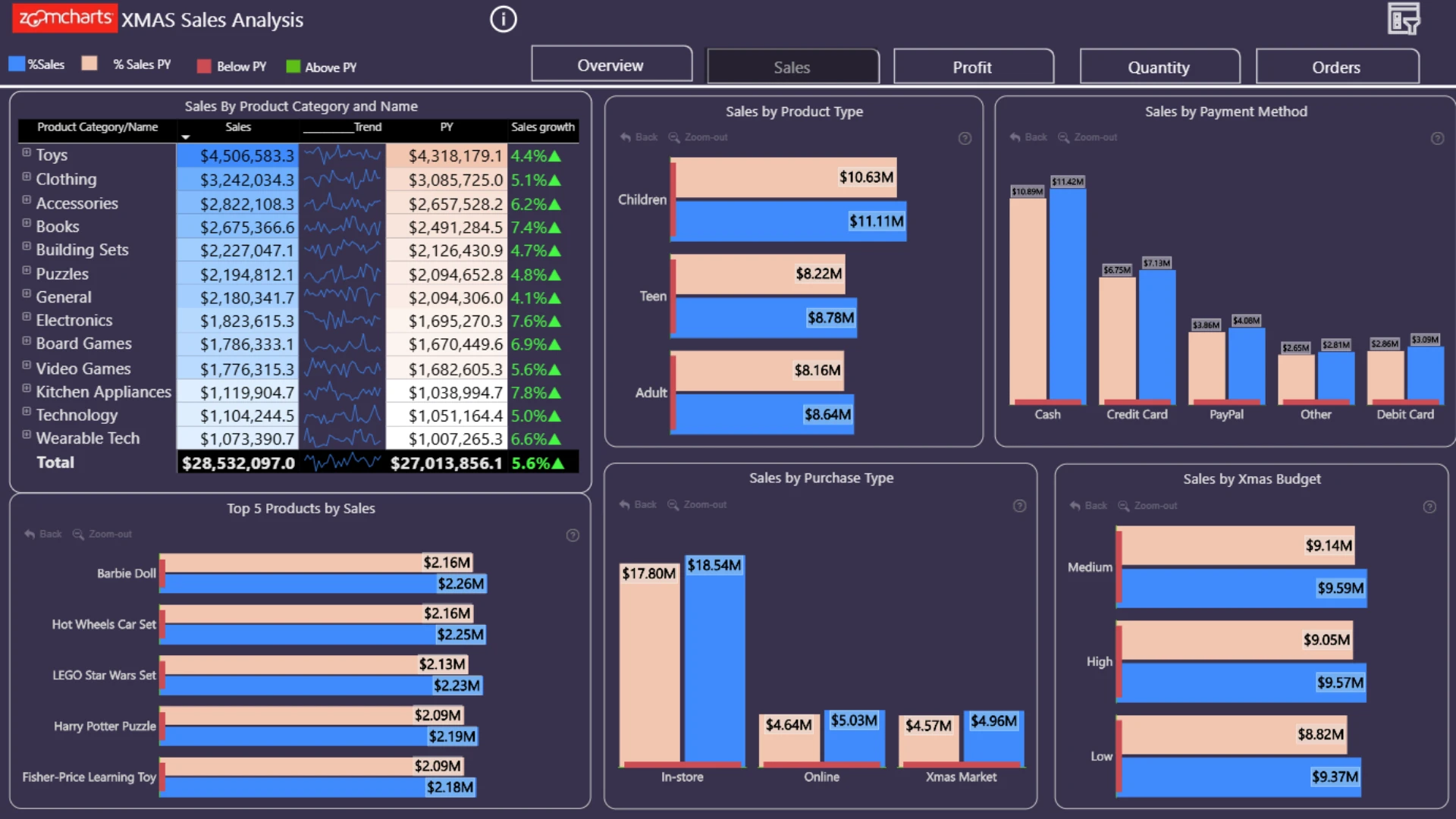Screen dimensions: 1456x819
Task: Open help icon in Top 5 Products panel
Action: click(x=573, y=535)
